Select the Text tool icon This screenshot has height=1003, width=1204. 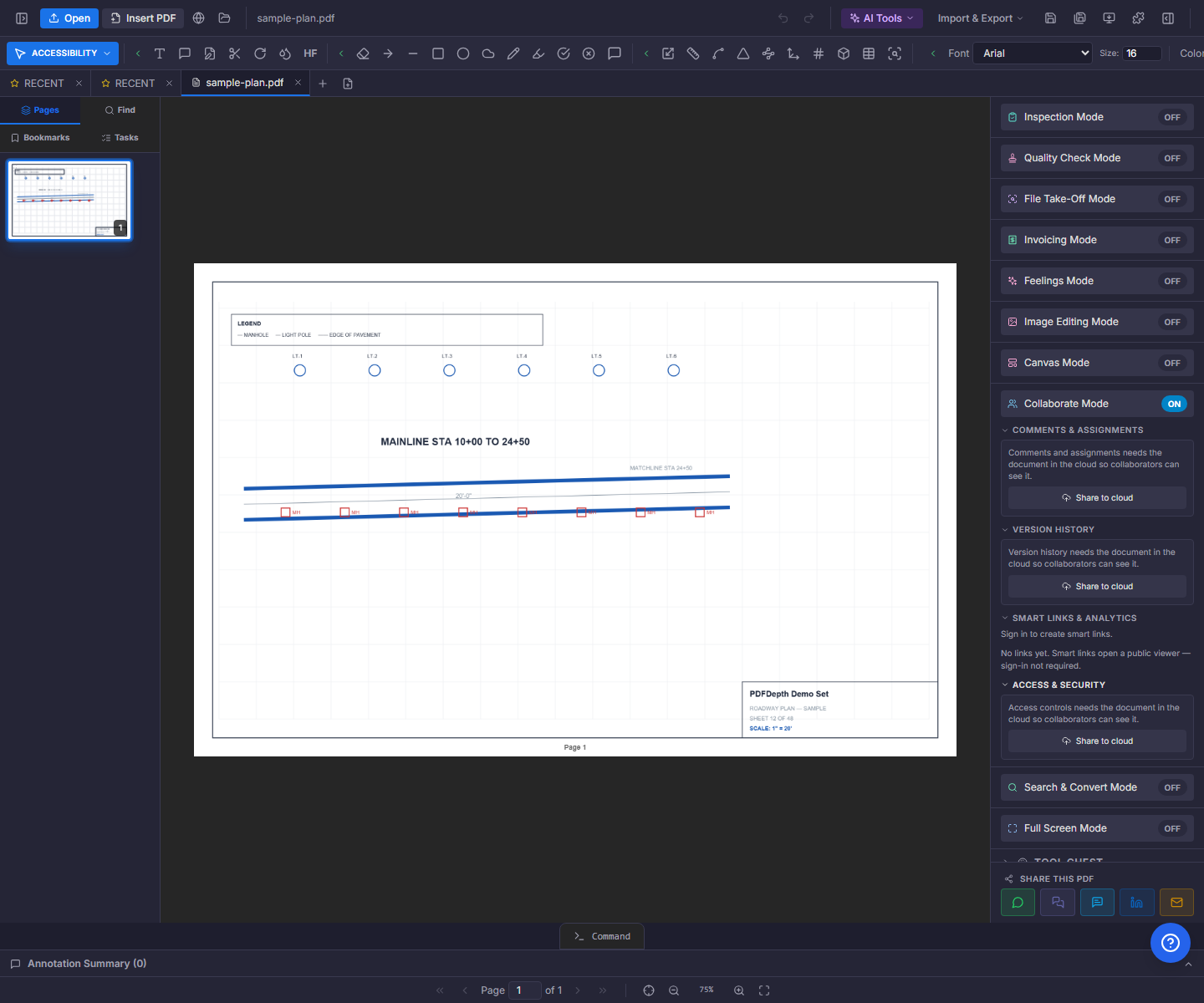pyautogui.click(x=160, y=53)
